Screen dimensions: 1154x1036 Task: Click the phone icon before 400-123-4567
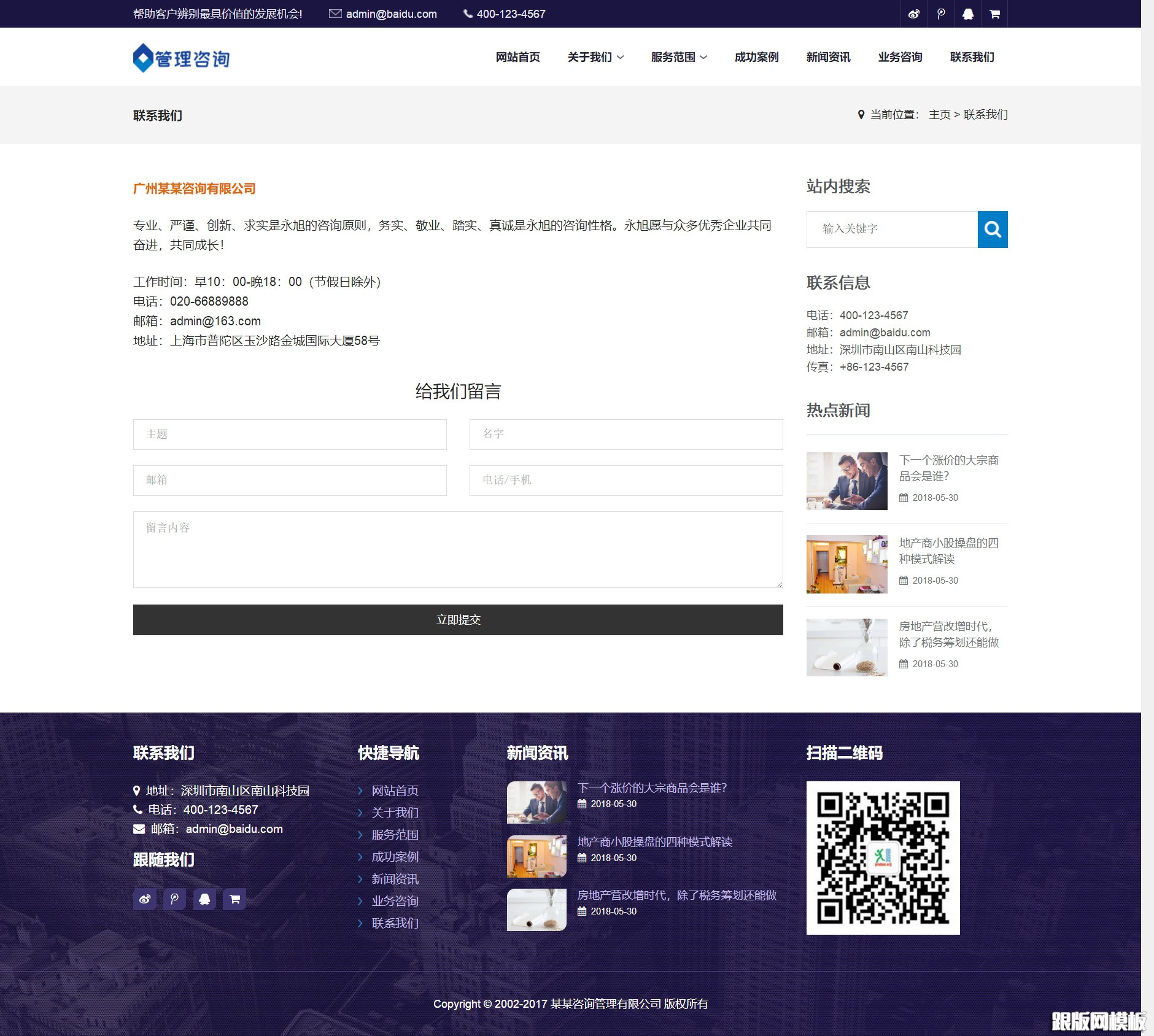[x=468, y=13]
